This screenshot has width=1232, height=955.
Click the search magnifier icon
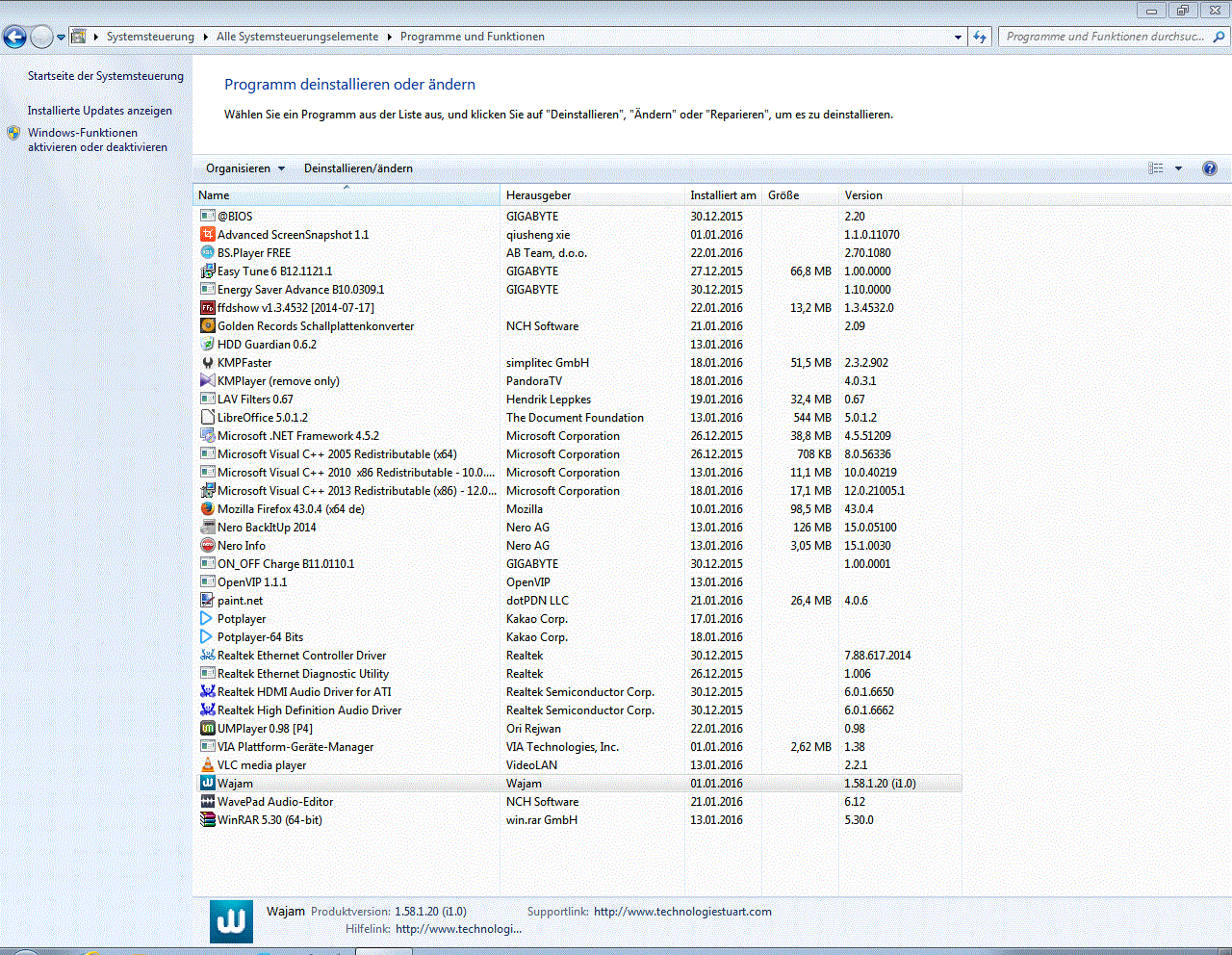click(1219, 37)
